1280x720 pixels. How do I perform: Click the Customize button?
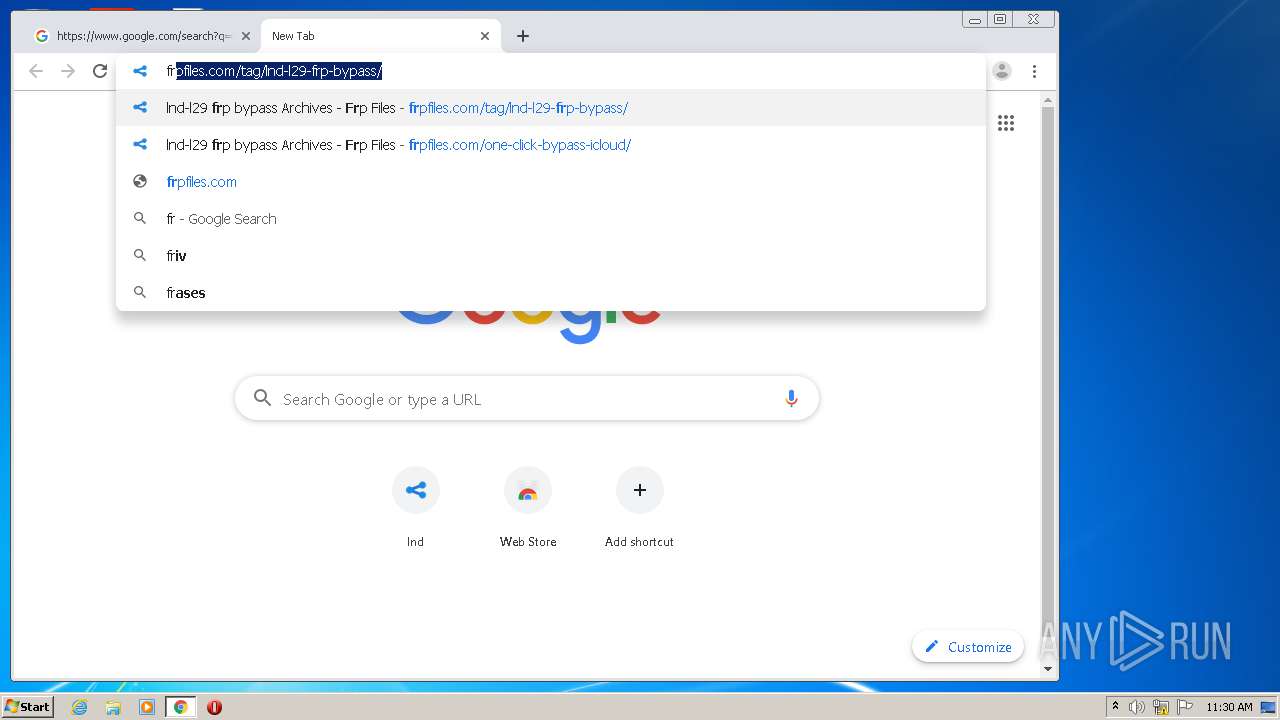point(968,647)
